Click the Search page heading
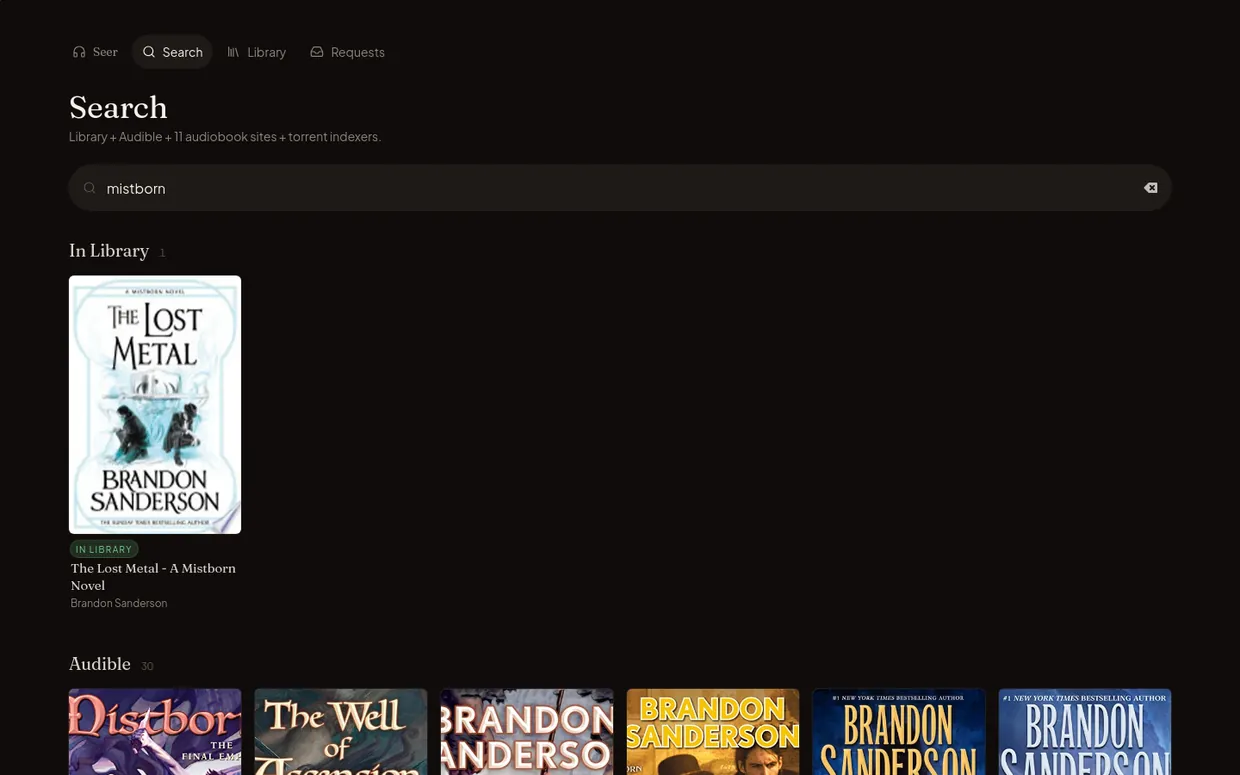Image resolution: width=1240 pixels, height=775 pixels. tap(118, 107)
